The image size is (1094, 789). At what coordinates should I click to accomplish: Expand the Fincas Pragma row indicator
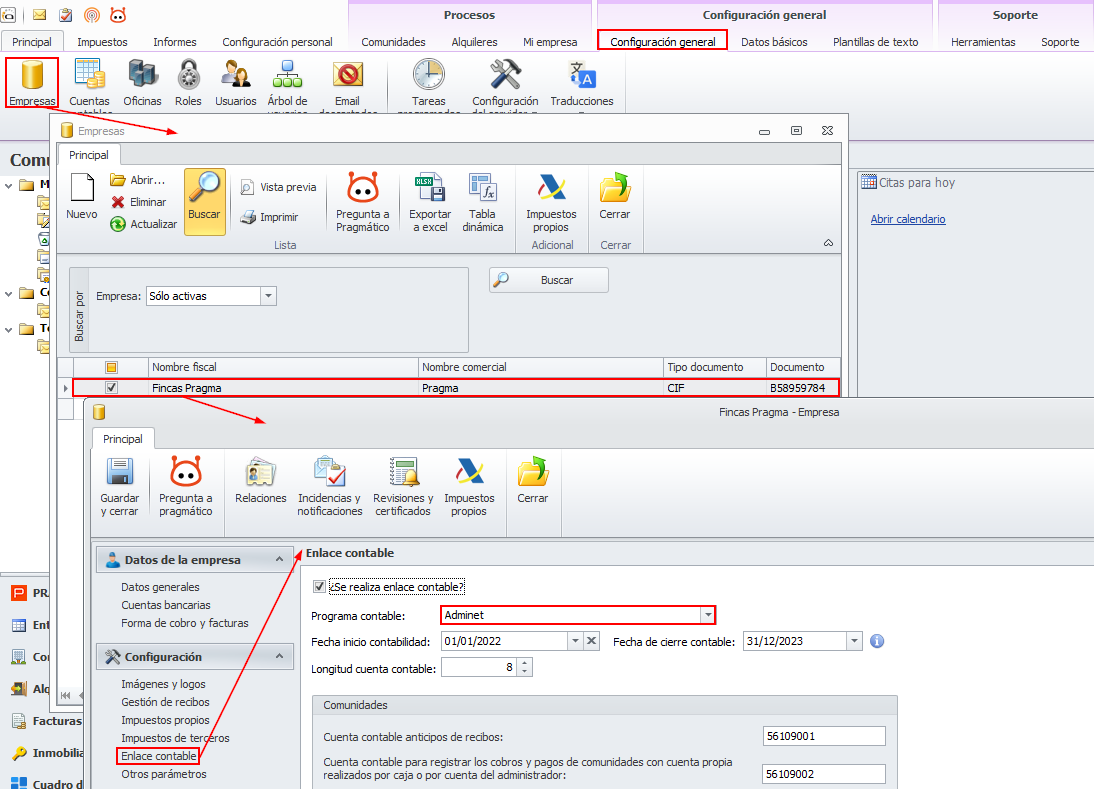tap(66, 388)
